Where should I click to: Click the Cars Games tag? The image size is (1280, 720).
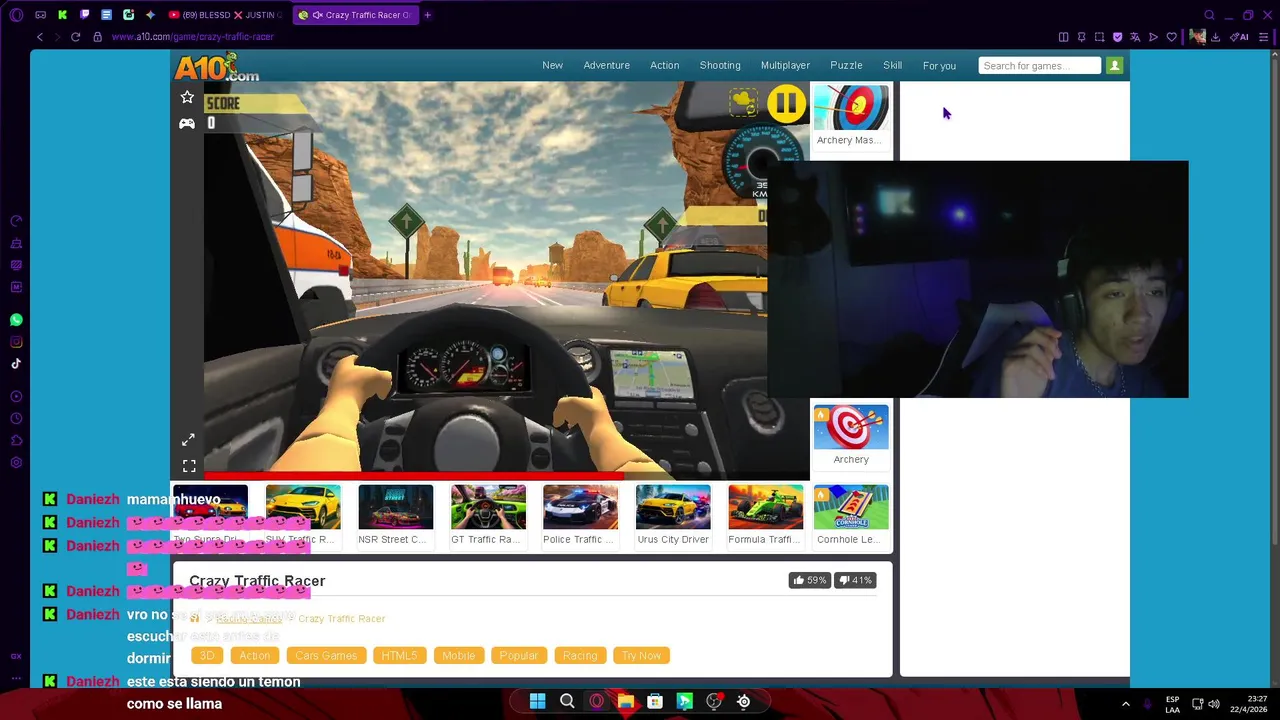pos(326,655)
